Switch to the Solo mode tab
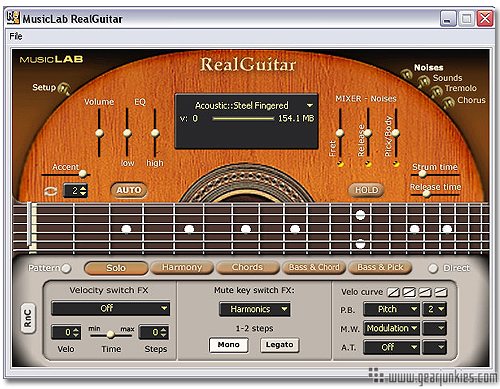 tap(116, 268)
